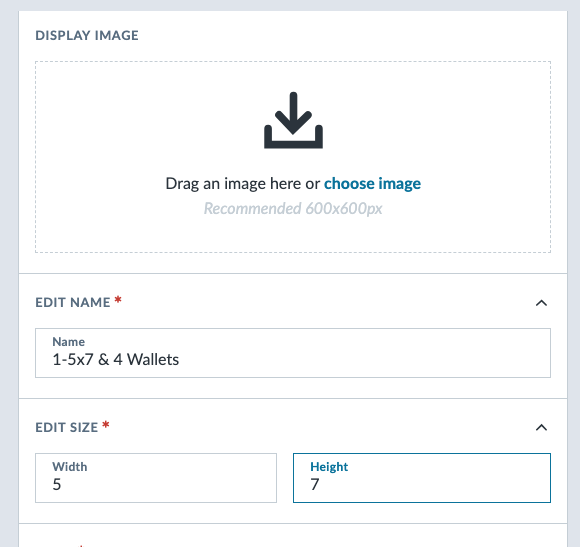
Task: Click the red asterisk beside Edit Size
Action: [106, 425]
